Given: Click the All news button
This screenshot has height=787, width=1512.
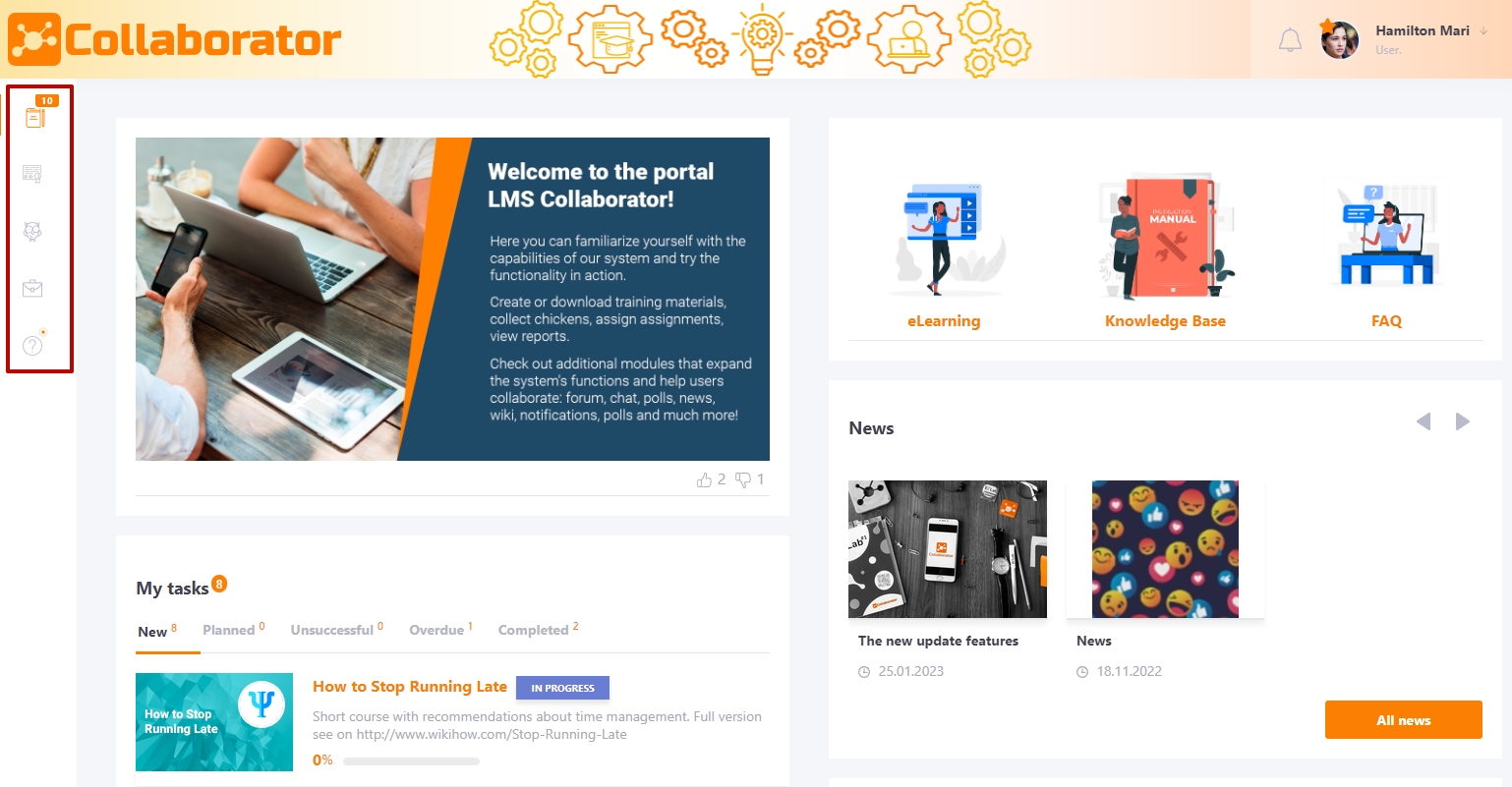Looking at the screenshot, I should point(1403,720).
